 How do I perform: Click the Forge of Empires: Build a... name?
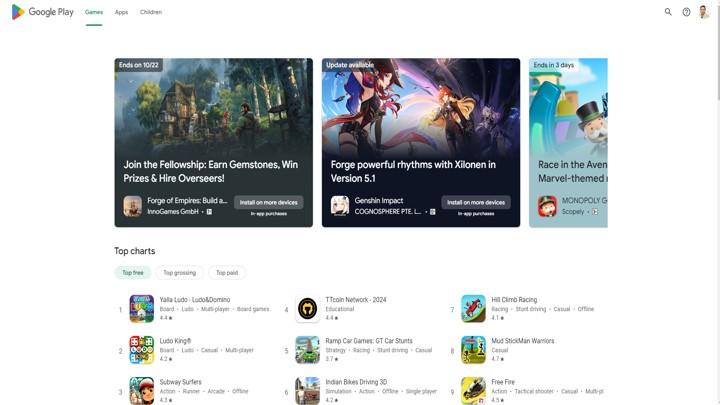(x=187, y=201)
